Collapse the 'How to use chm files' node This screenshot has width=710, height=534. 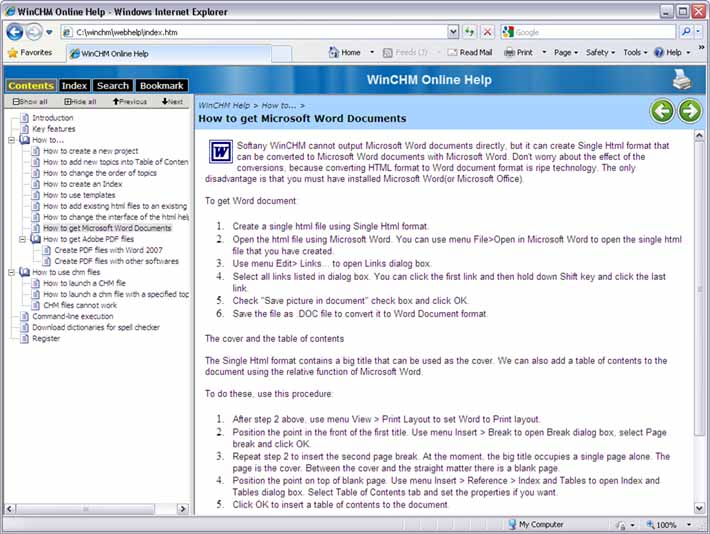[12, 272]
